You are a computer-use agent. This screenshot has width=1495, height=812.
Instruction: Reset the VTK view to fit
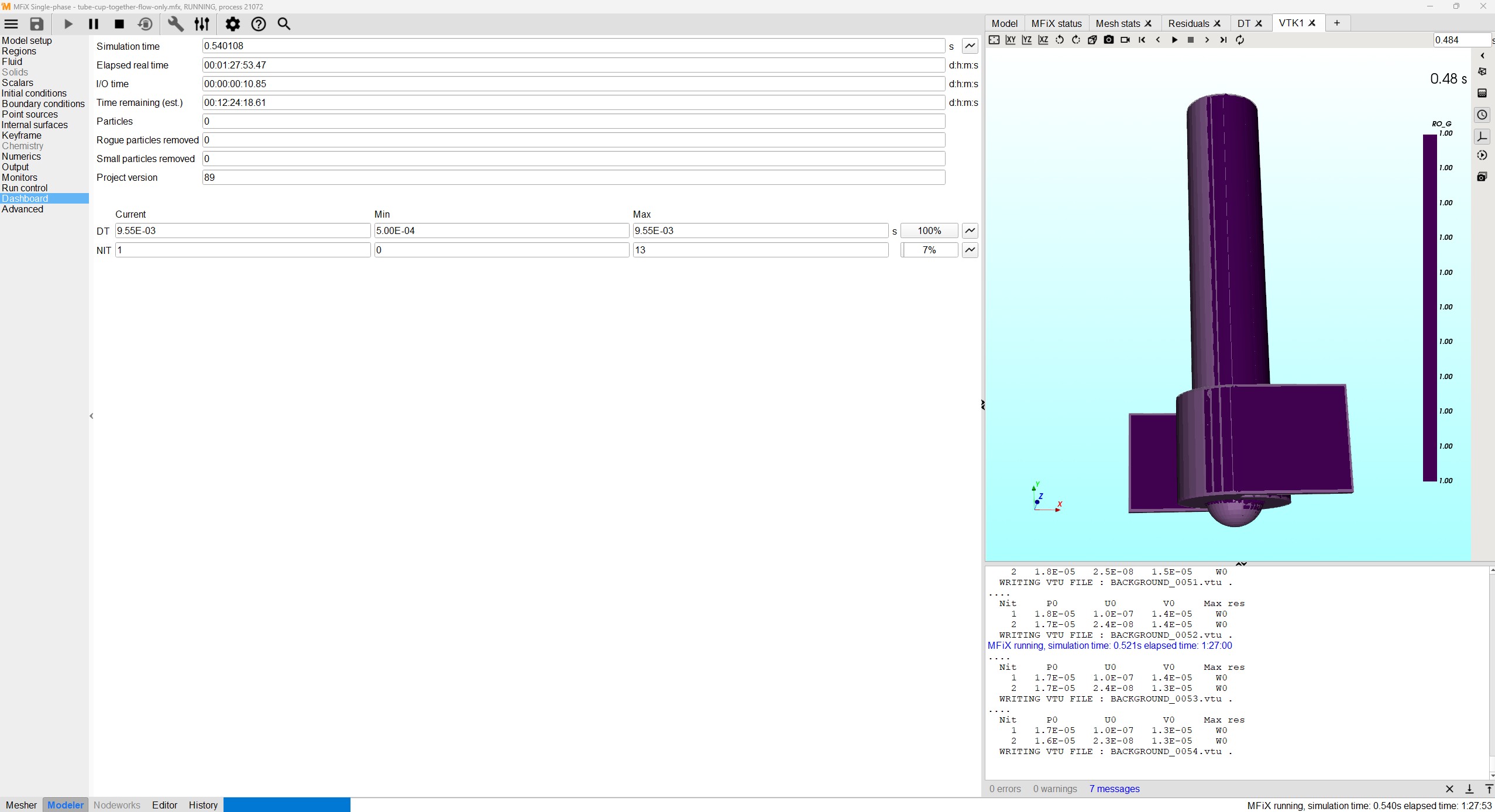tap(994, 40)
